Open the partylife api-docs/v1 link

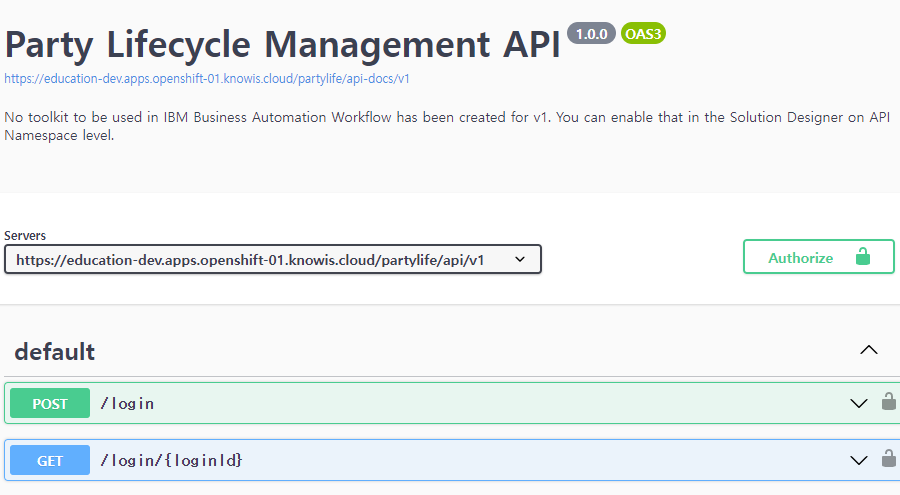pyautogui.click(x=207, y=79)
